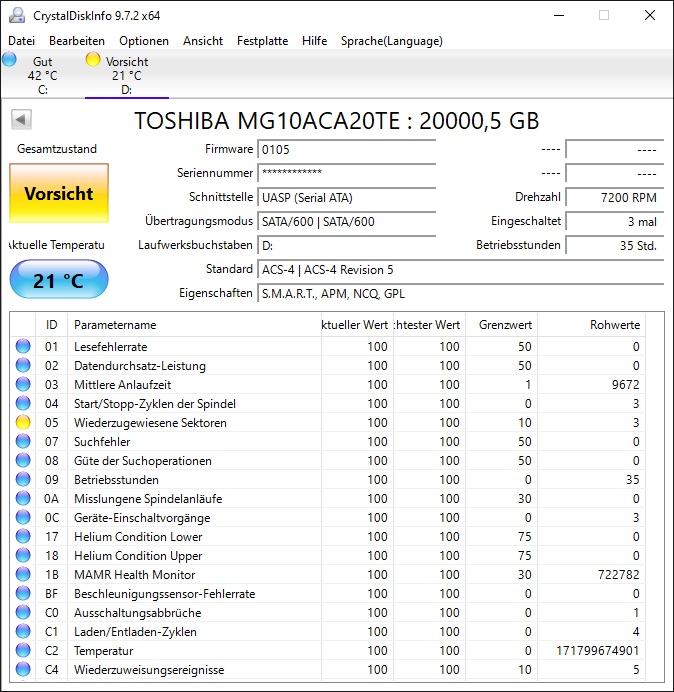
Task: Click the Drehzahl field 7200 RPM
Action: 614,197
